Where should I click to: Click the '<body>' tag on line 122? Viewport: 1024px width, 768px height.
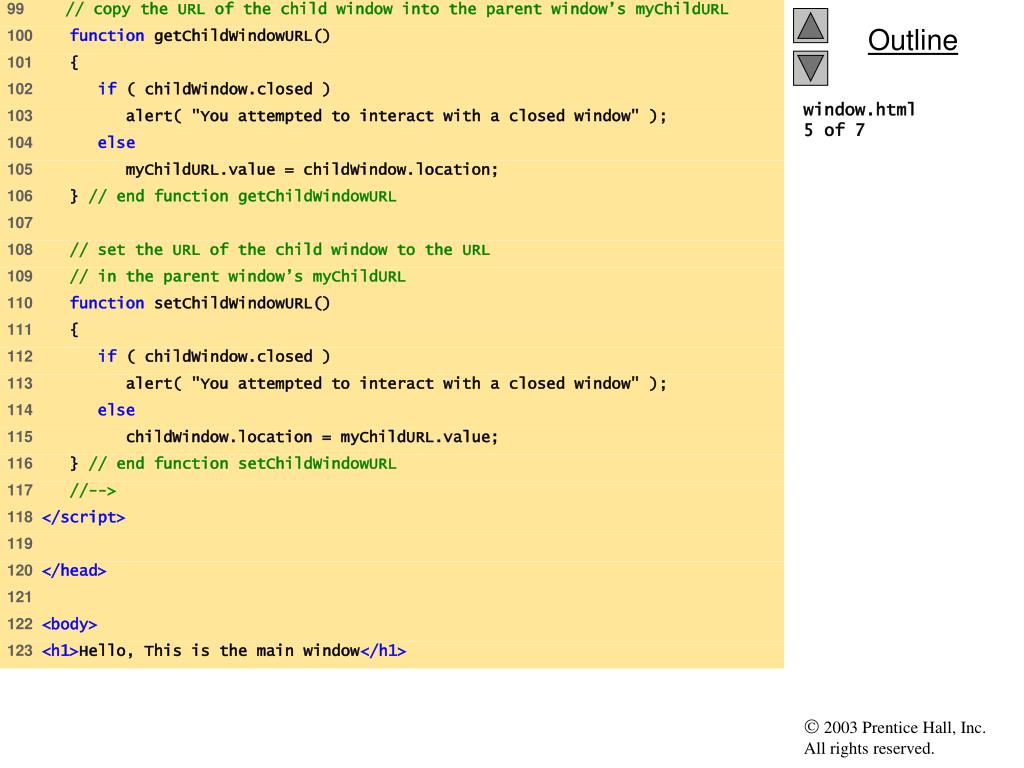[69, 624]
